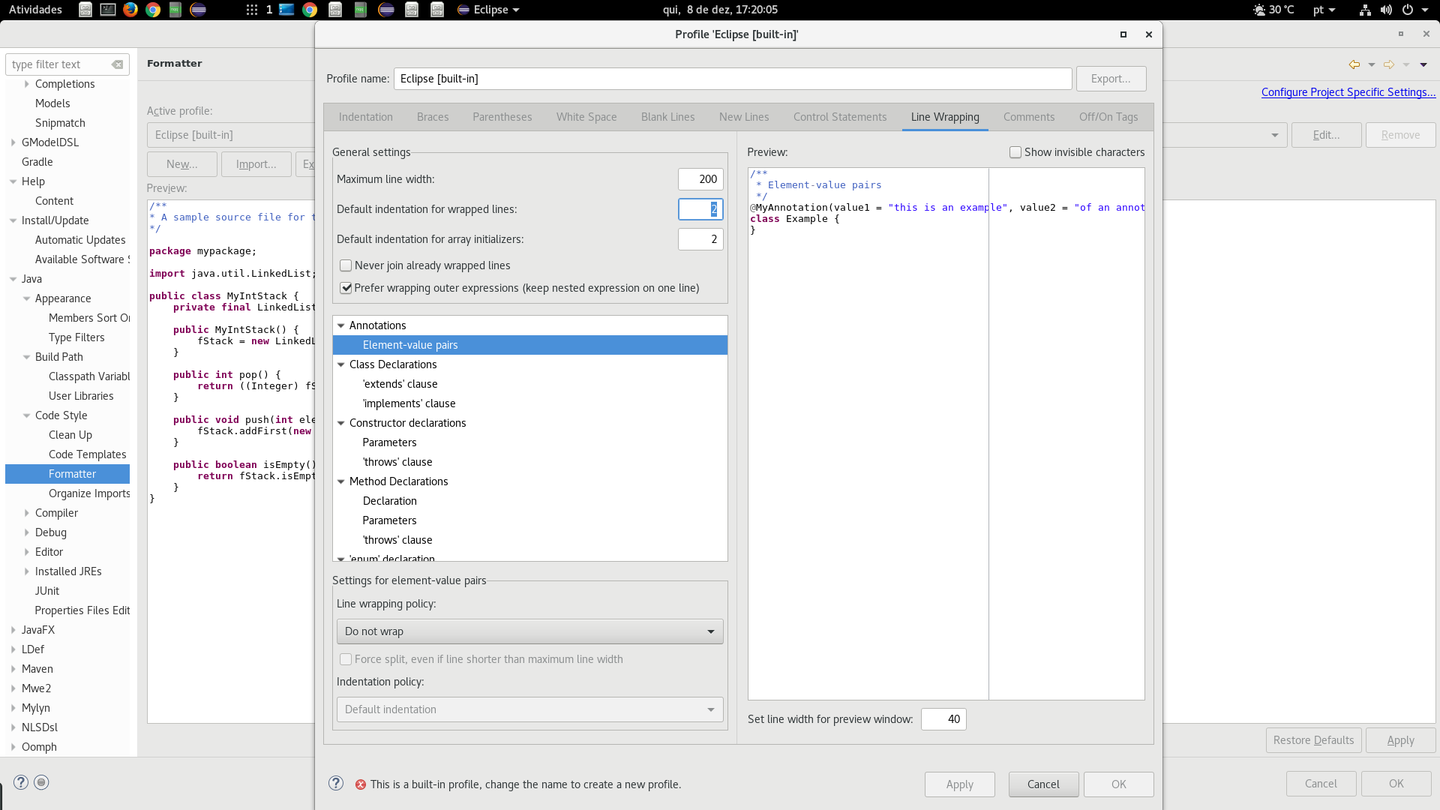Open the Indentation policy dropdown
This screenshot has width=1440, height=810.
click(x=530, y=709)
